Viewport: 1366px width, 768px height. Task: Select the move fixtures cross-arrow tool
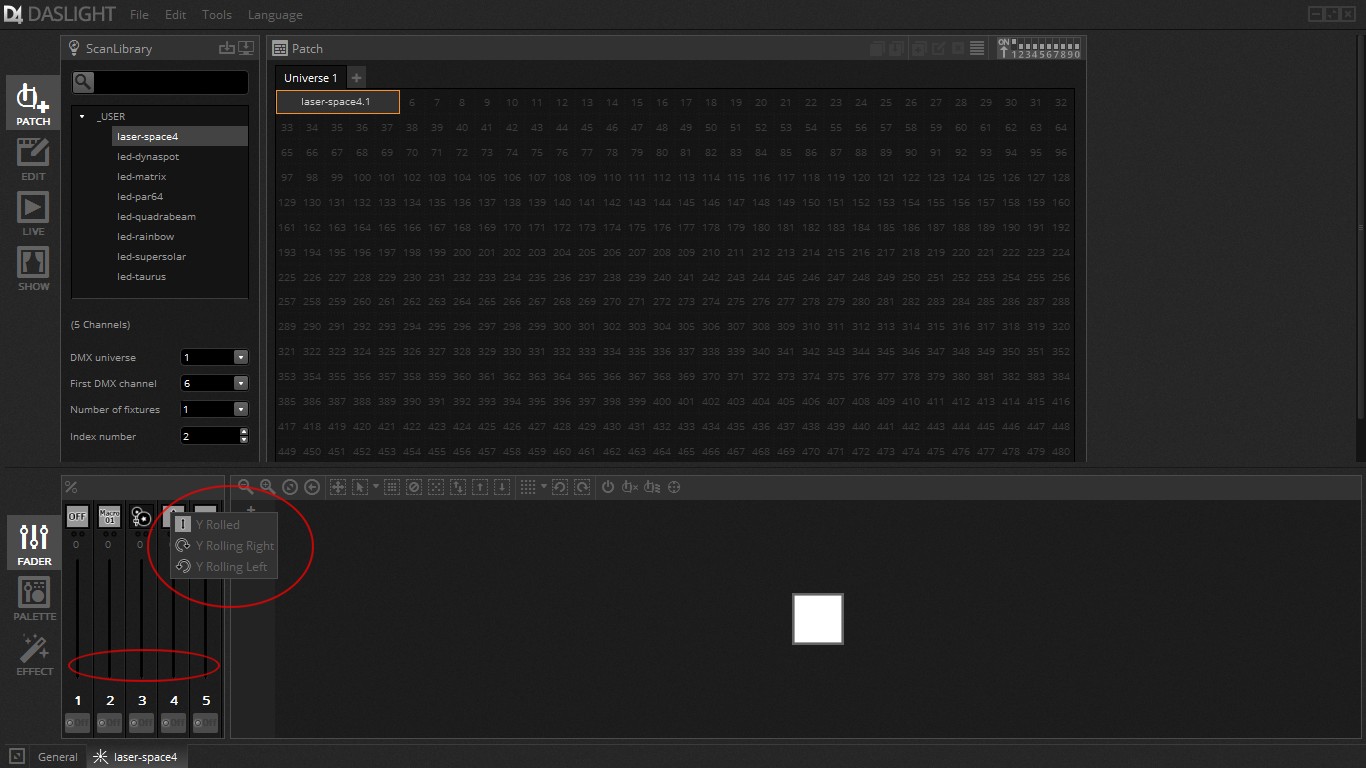pos(338,487)
